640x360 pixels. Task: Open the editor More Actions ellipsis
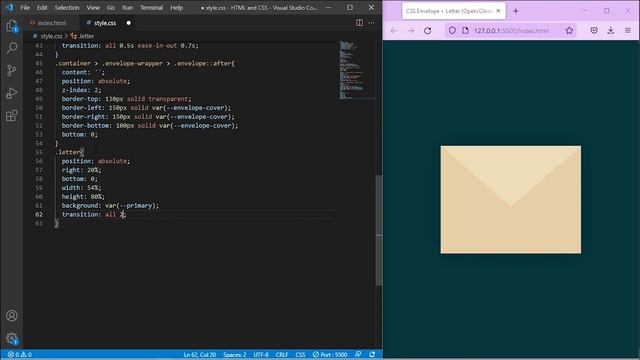tap(371, 23)
